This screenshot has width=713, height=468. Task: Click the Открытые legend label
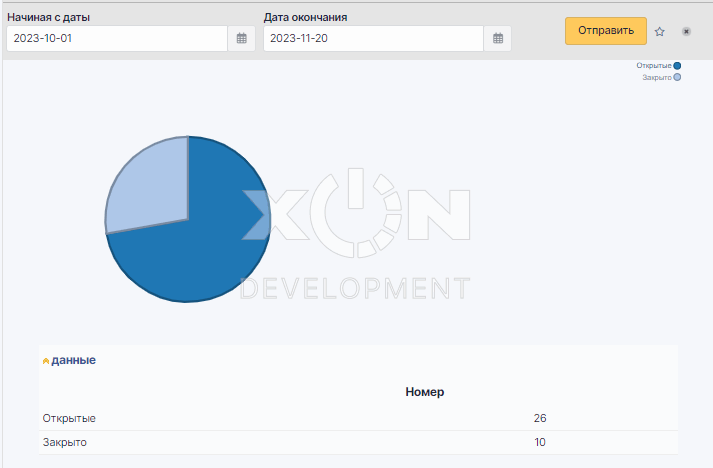coord(654,66)
